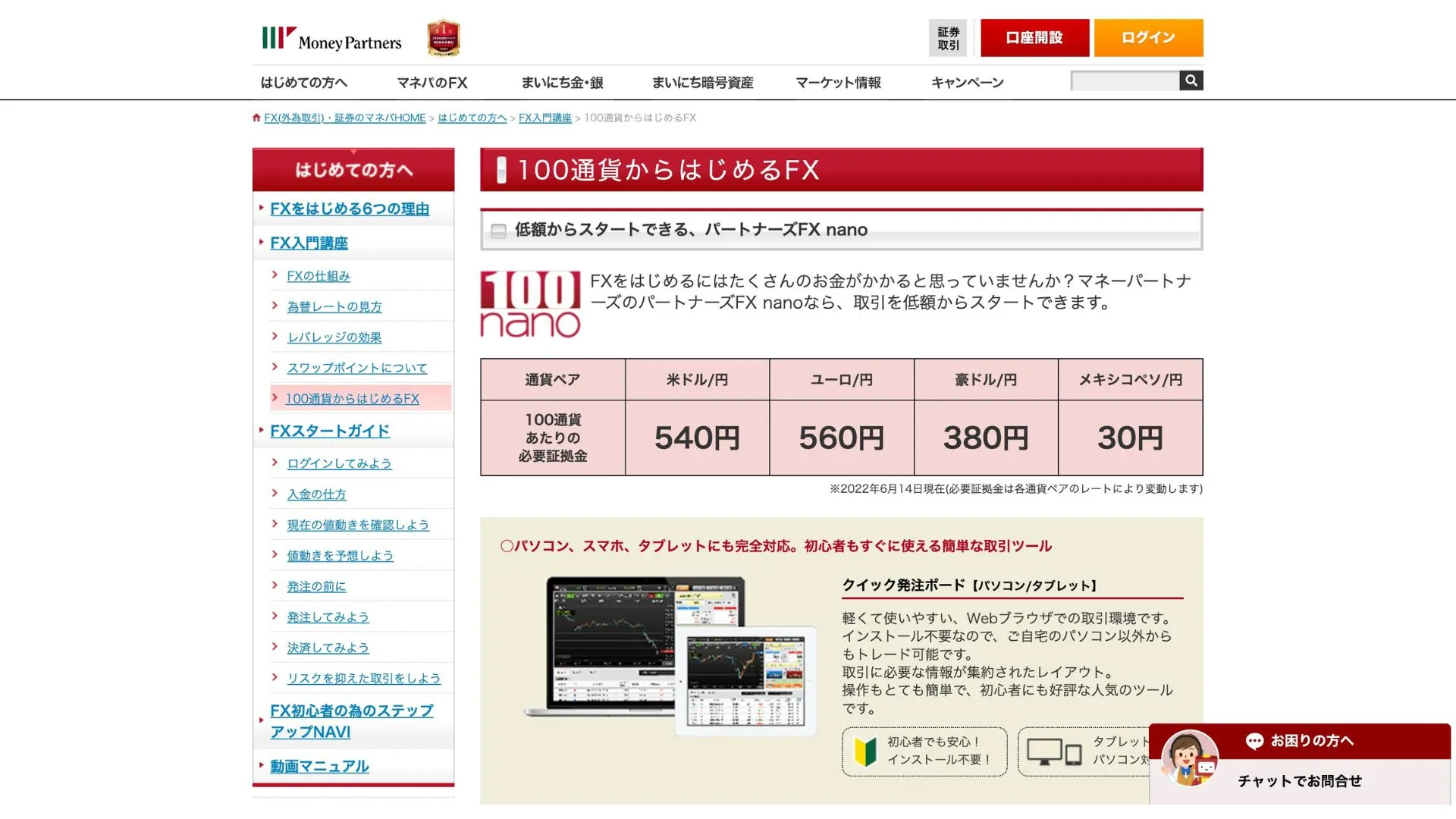Open 動画マニュアル sidebar section
Image resolution: width=1456 pixels, height=819 pixels.
pyautogui.click(x=319, y=766)
